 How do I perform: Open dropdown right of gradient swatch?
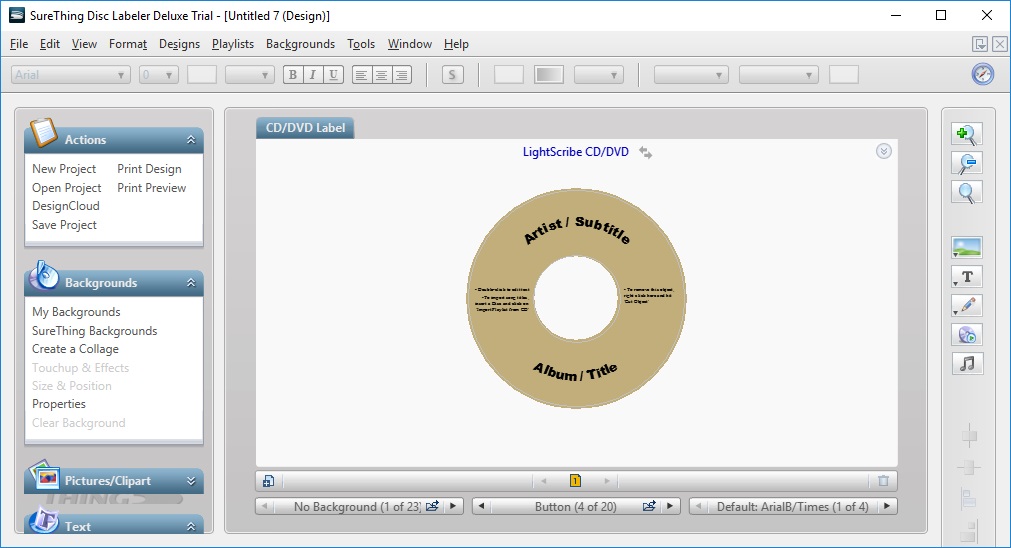598,75
